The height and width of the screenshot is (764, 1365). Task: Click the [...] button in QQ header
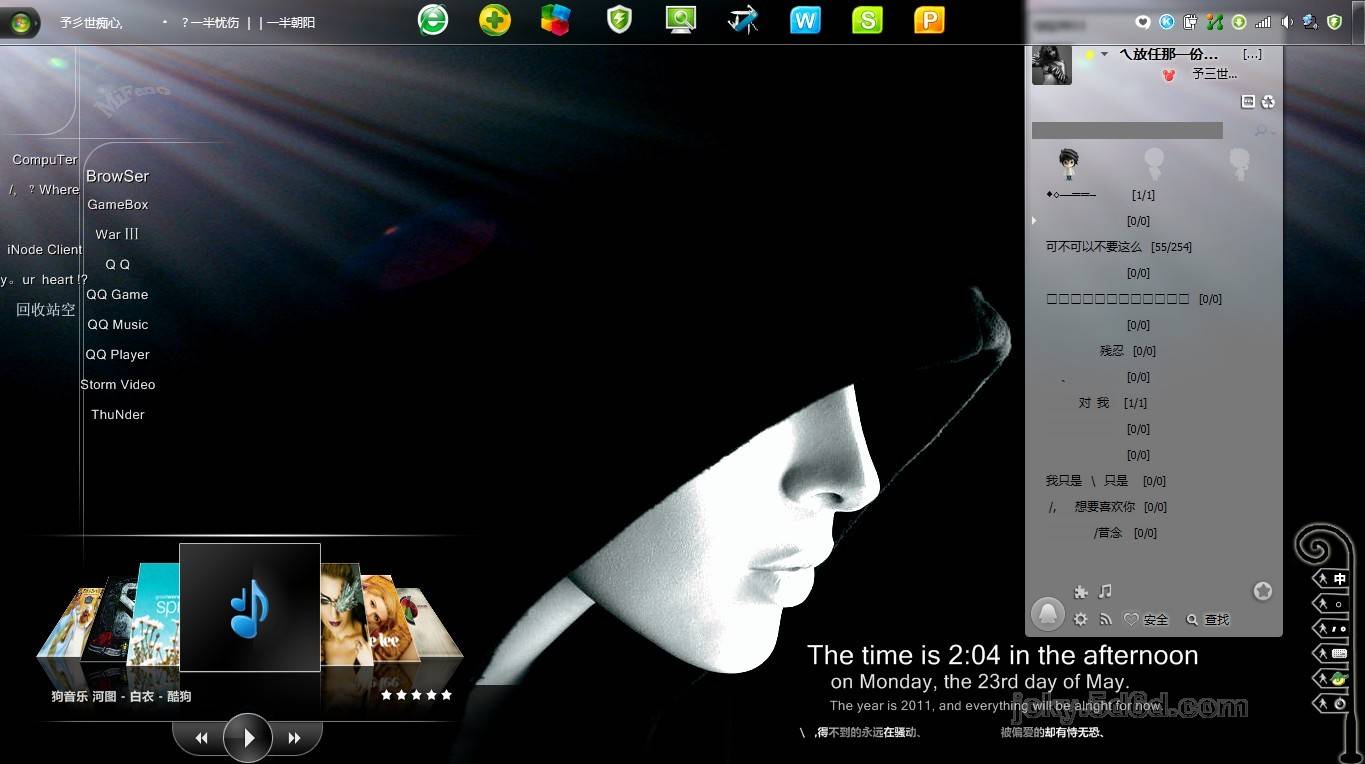(x=1252, y=54)
